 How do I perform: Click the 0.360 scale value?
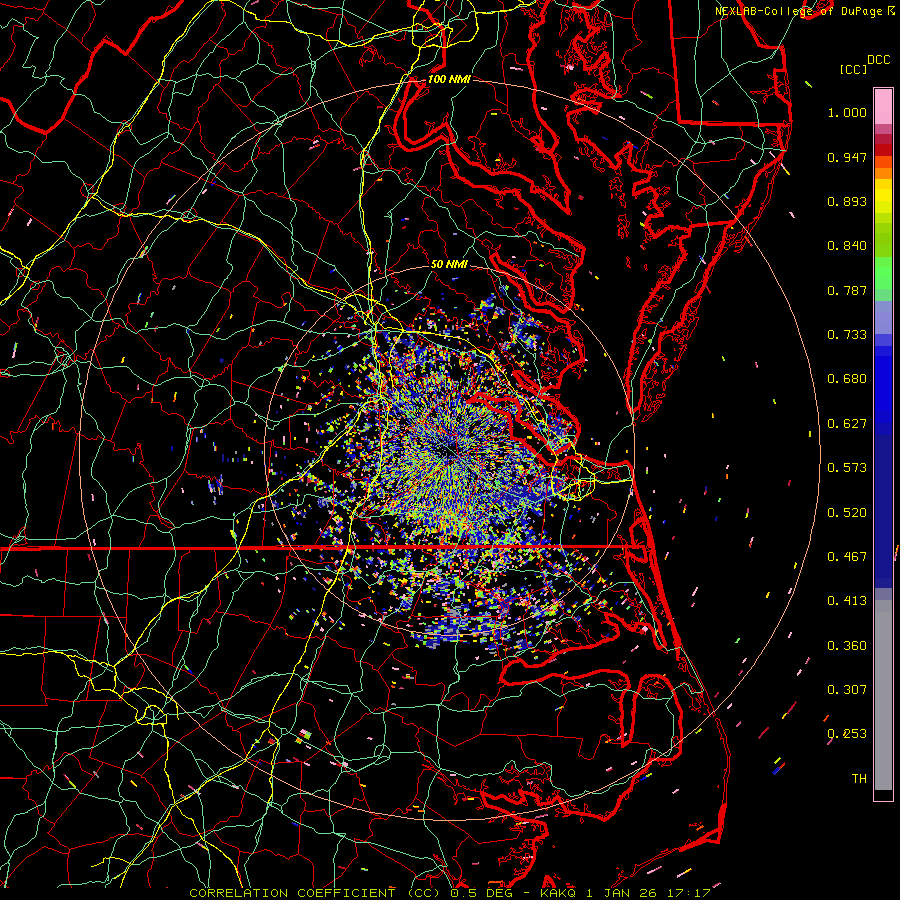(x=847, y=646)
